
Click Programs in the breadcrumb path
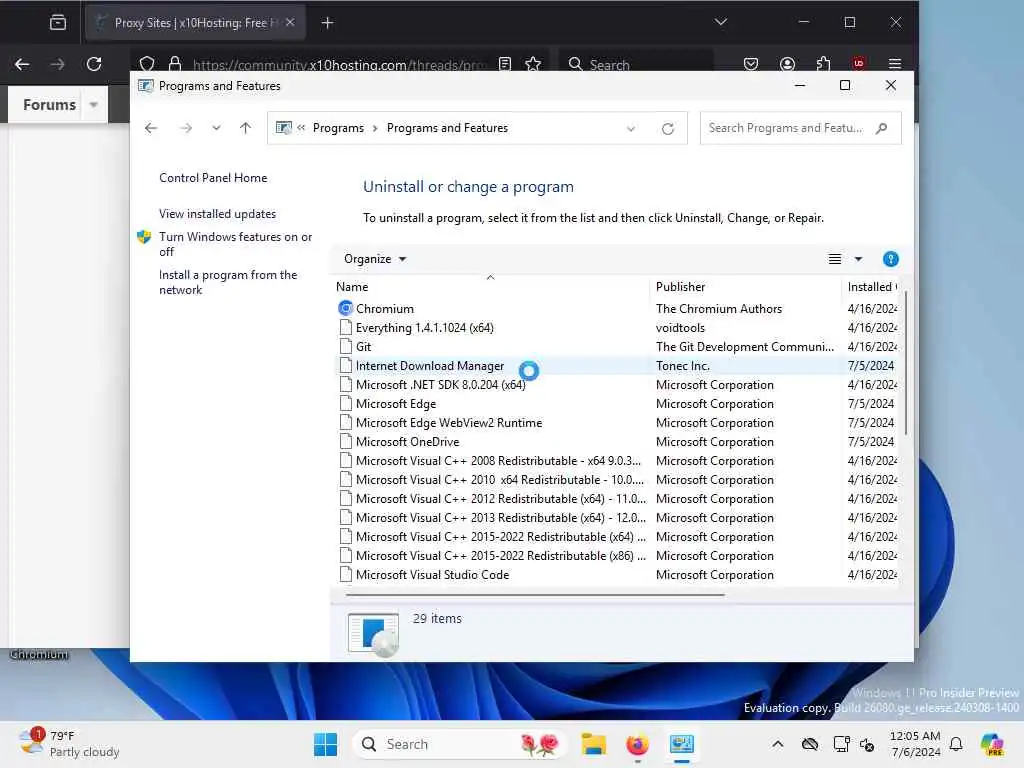tap(338, 128)
